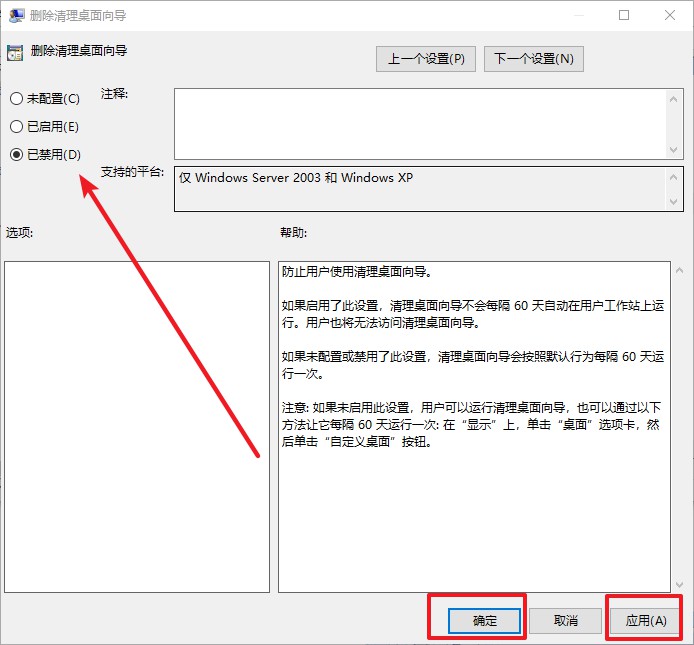The width and height of the screenshot is (694, 645).
Task: Click the 选项 options empty list pane
Action: point(137,427)
